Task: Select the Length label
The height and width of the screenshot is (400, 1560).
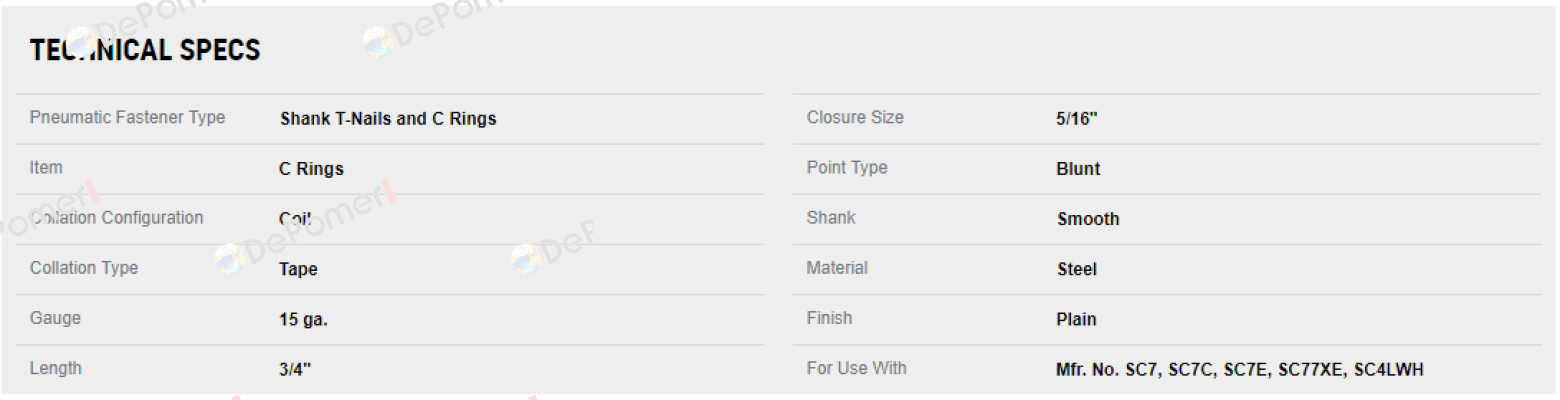Action: (56, 368)
